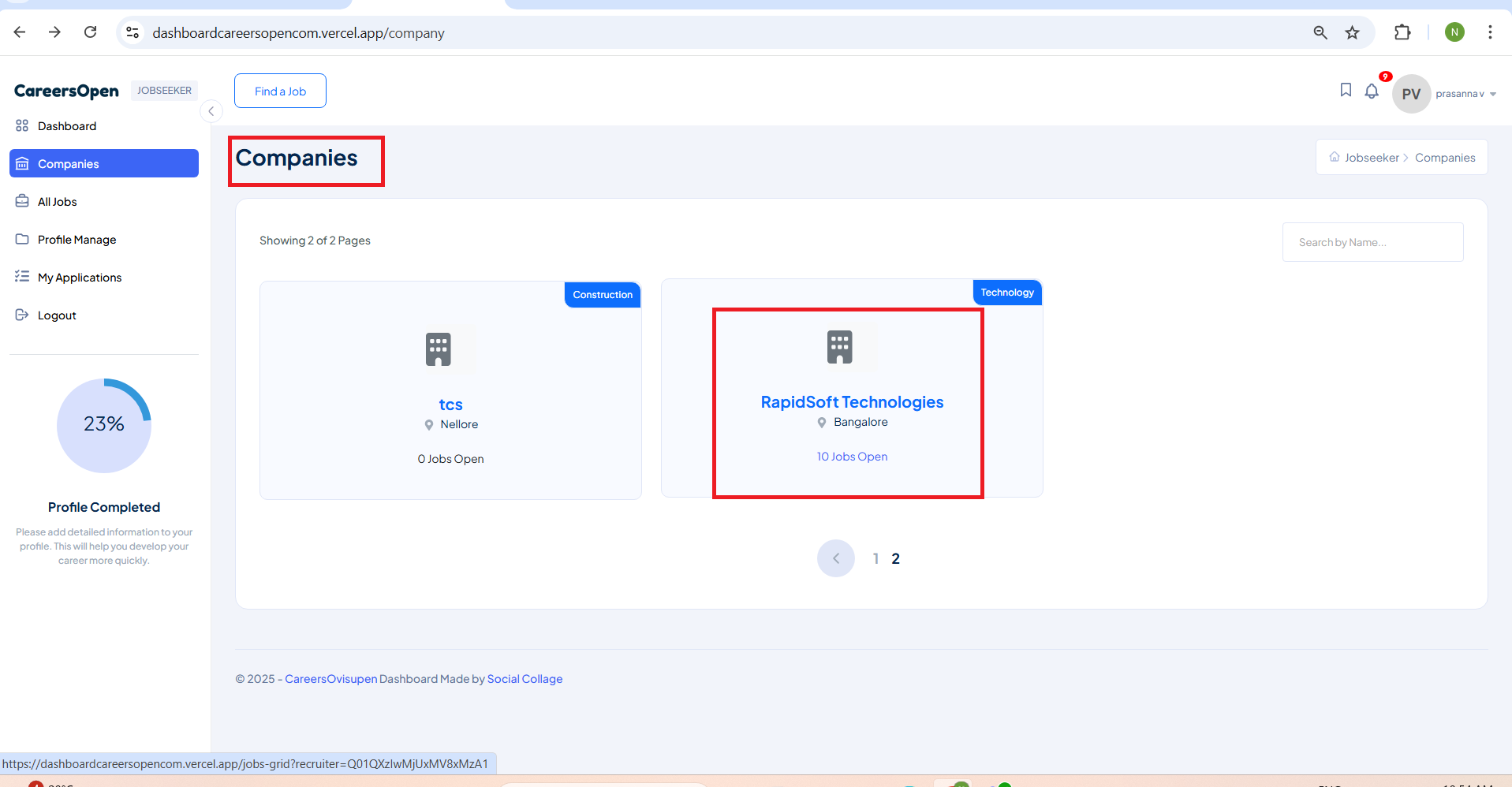1512x787 pixels.
Task: Click the notification bell icon
Action: click(x=1372, y=91)
